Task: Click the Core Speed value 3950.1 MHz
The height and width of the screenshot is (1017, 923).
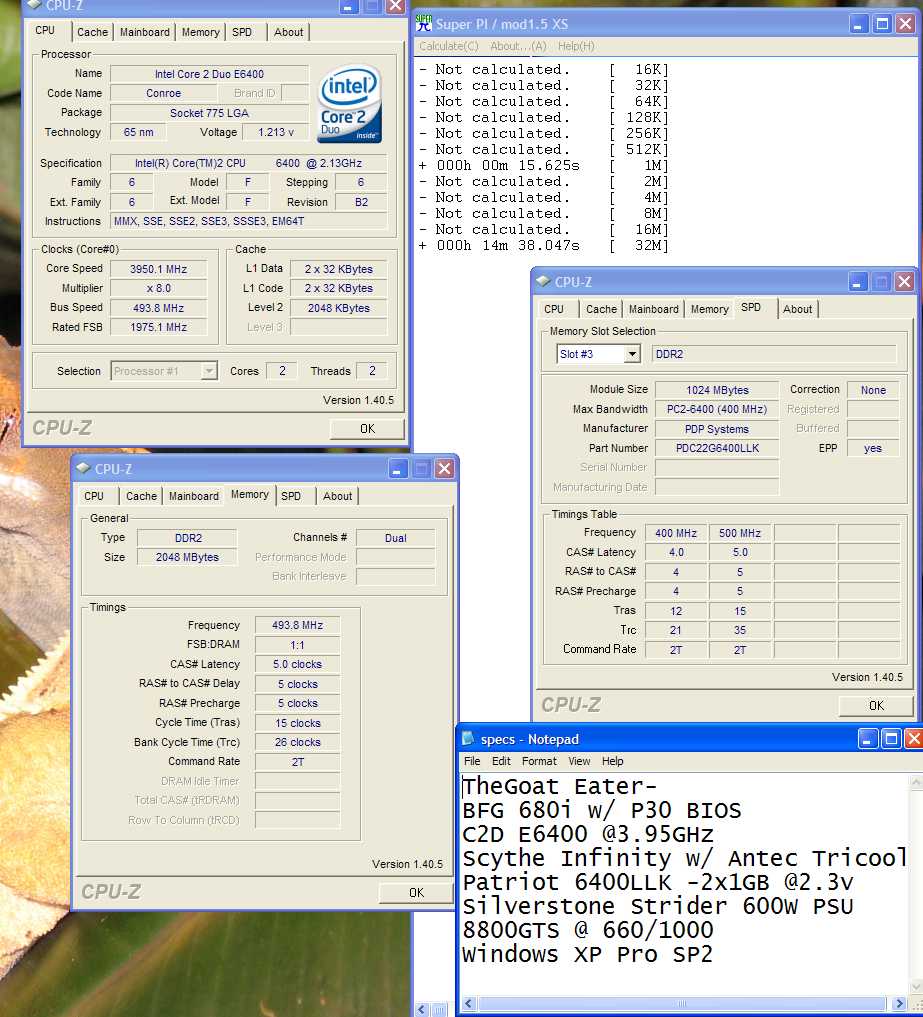Action: pyautogui.click(x=158, y=269)
